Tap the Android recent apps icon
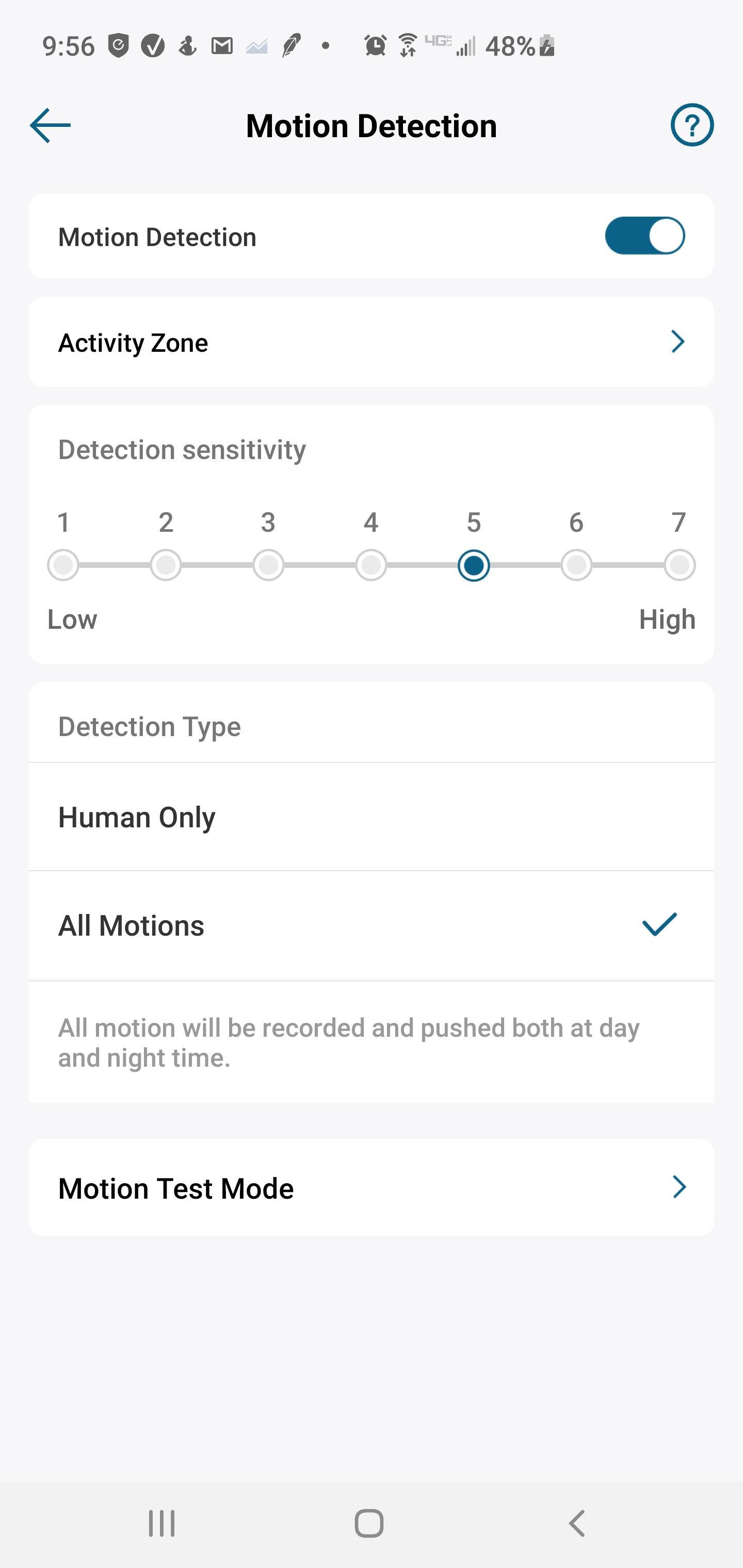The image size is (743, 1568). pos(162,1524)
